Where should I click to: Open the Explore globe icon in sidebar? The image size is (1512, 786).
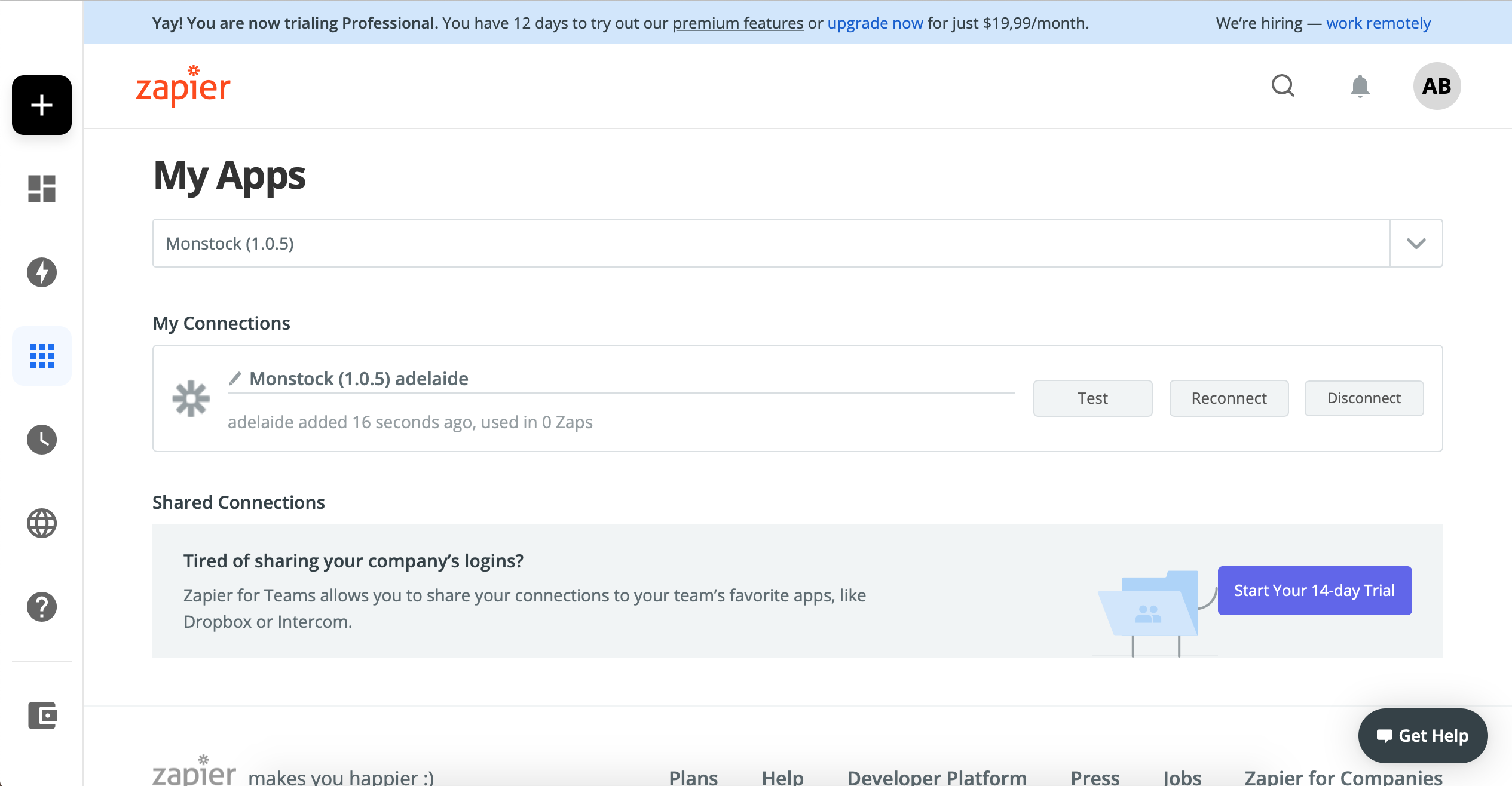[x=42, y=523]
